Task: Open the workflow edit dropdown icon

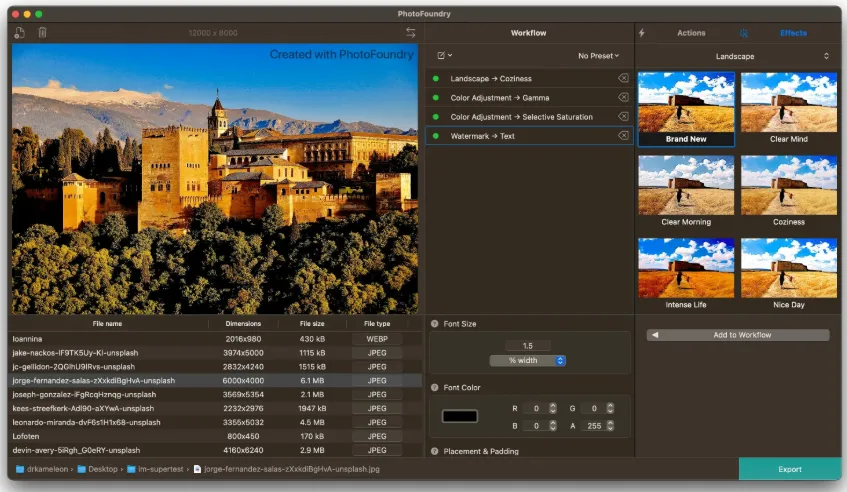Action: pos(445,55)
